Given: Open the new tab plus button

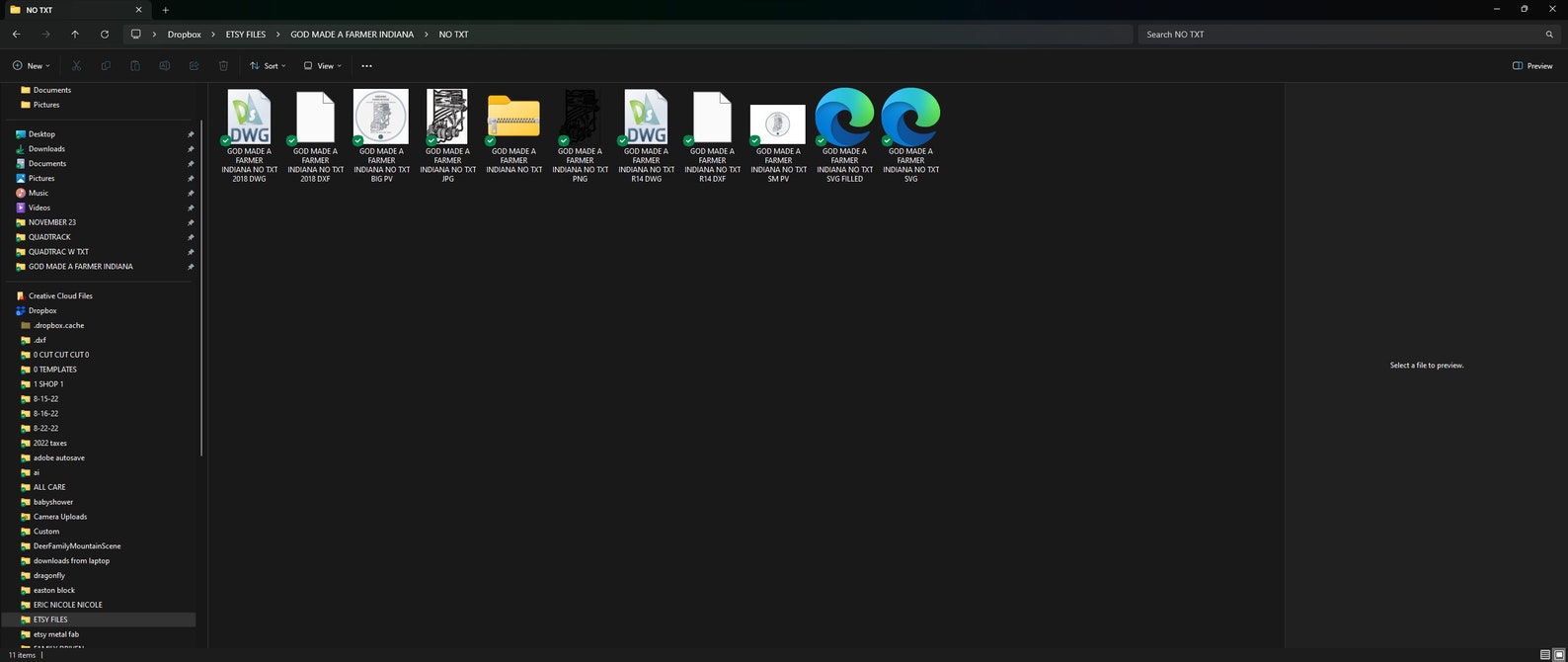Looking at the screenshot, I should click(165, 10).
